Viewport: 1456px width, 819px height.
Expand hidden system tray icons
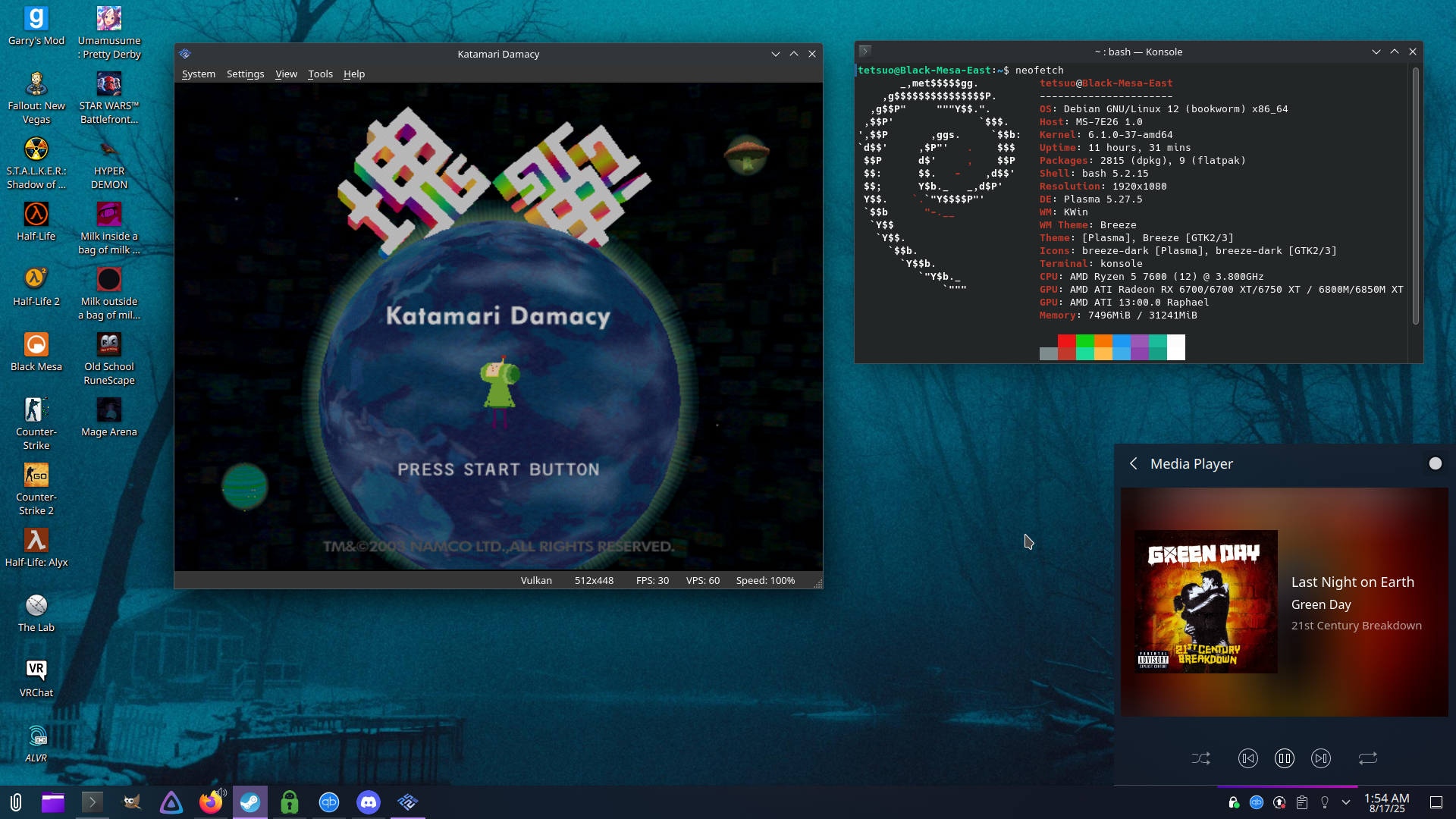[1346, 802]
